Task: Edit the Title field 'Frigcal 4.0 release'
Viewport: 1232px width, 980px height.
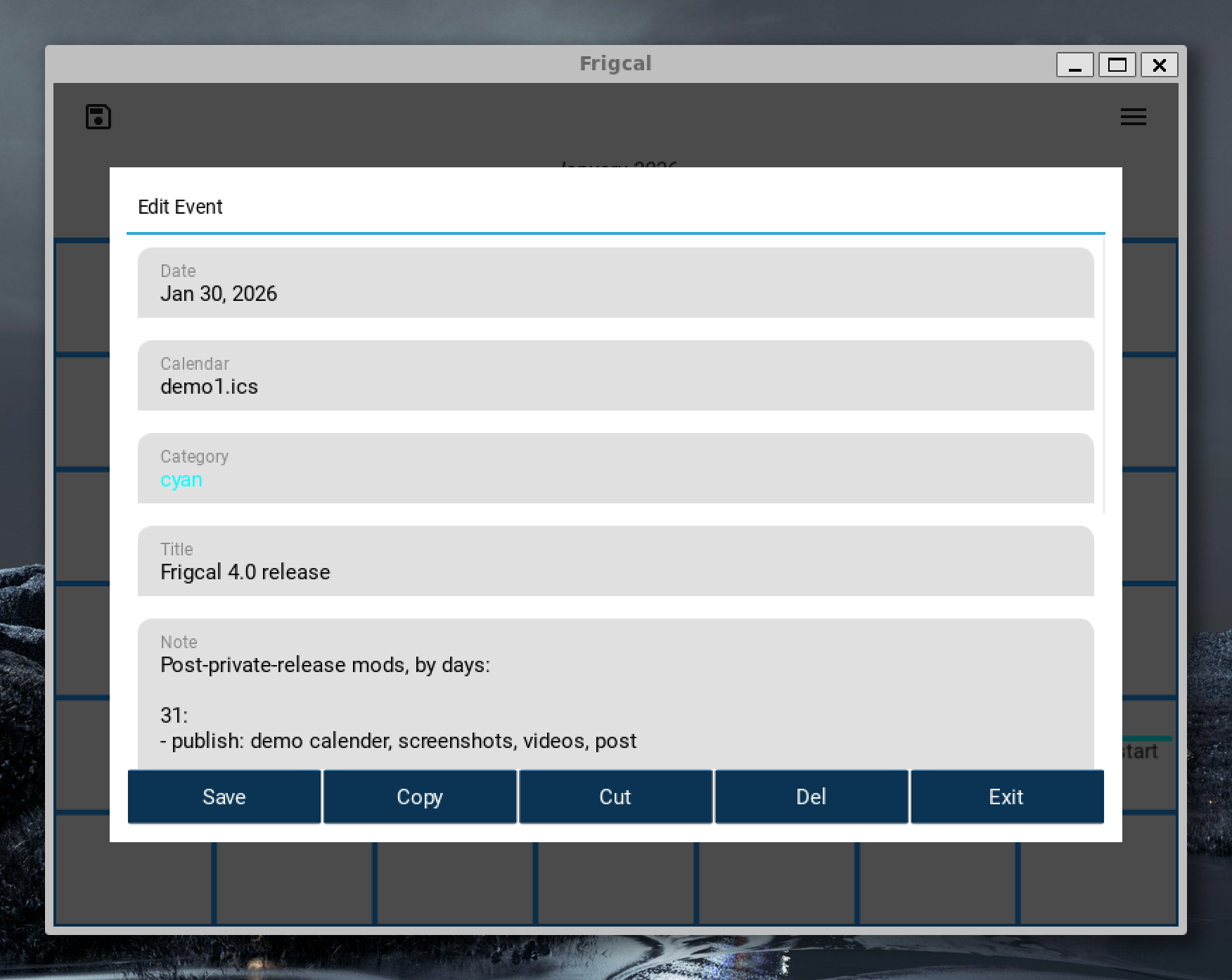Action: tap(616, 561)
